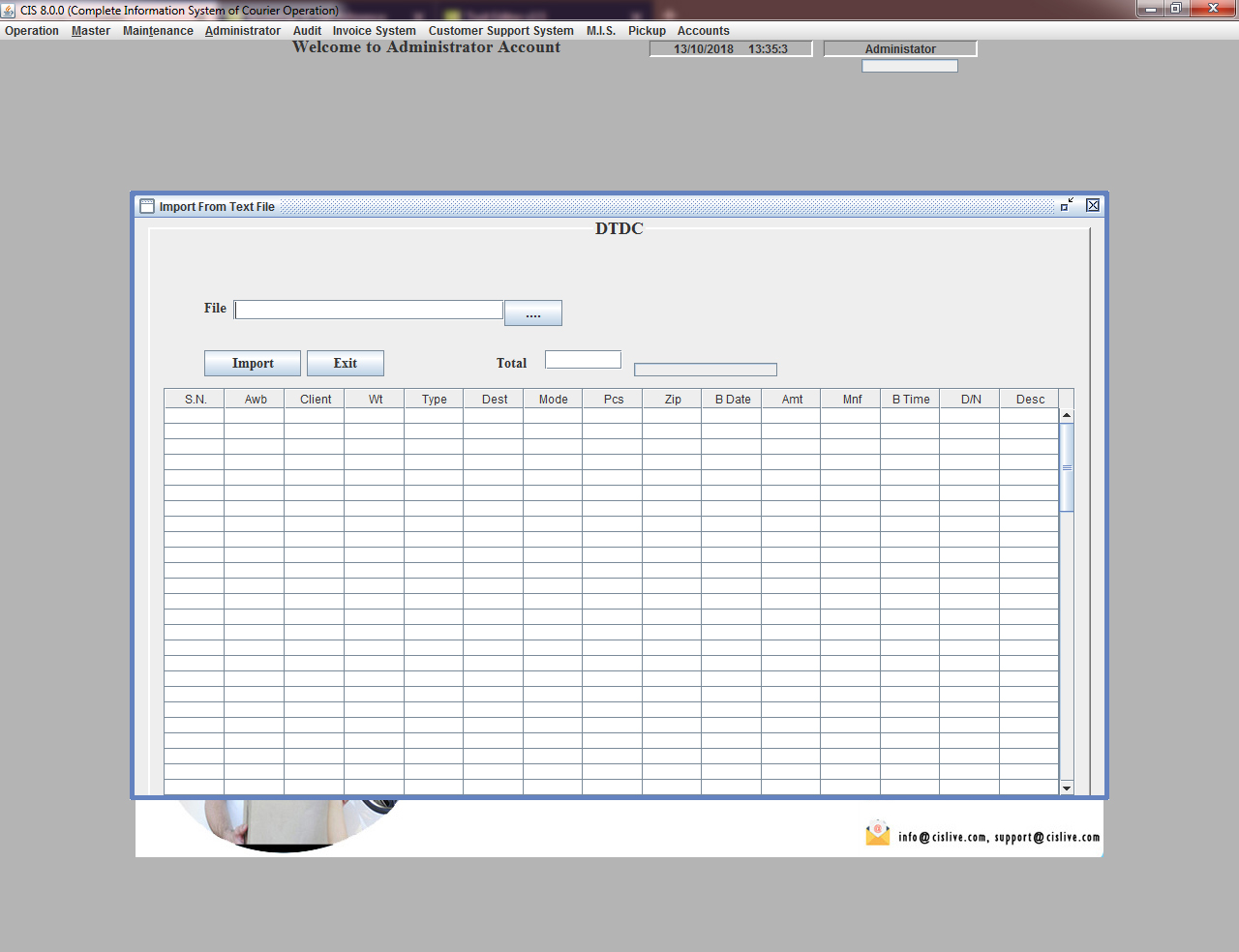Select the Wt column header
Viewport: 1239px width, 952px height.
pos(376,399)
